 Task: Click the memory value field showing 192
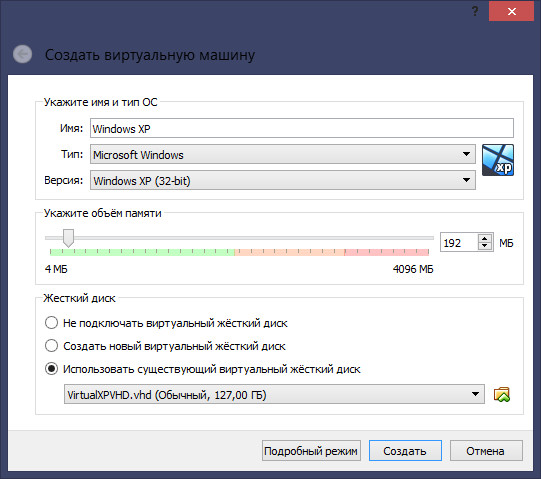tap(459, 243)
